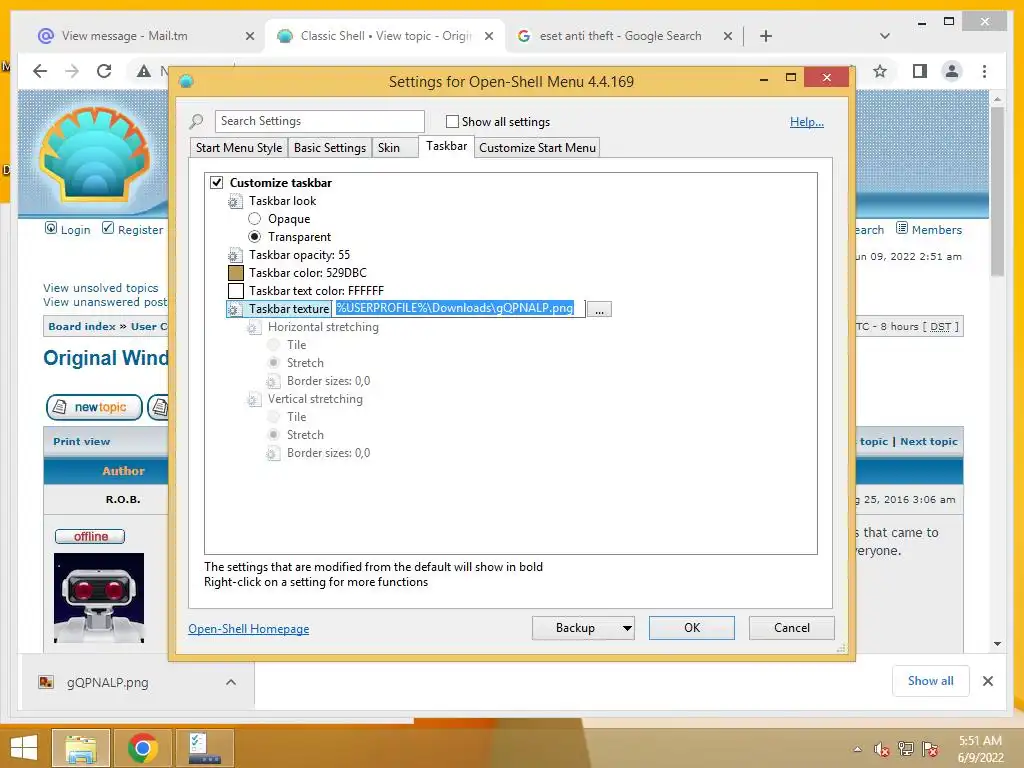This screenshot has width=1024, height=768.
Task: Select Tile under Horizontal stretching
Action: click(274, 345)
